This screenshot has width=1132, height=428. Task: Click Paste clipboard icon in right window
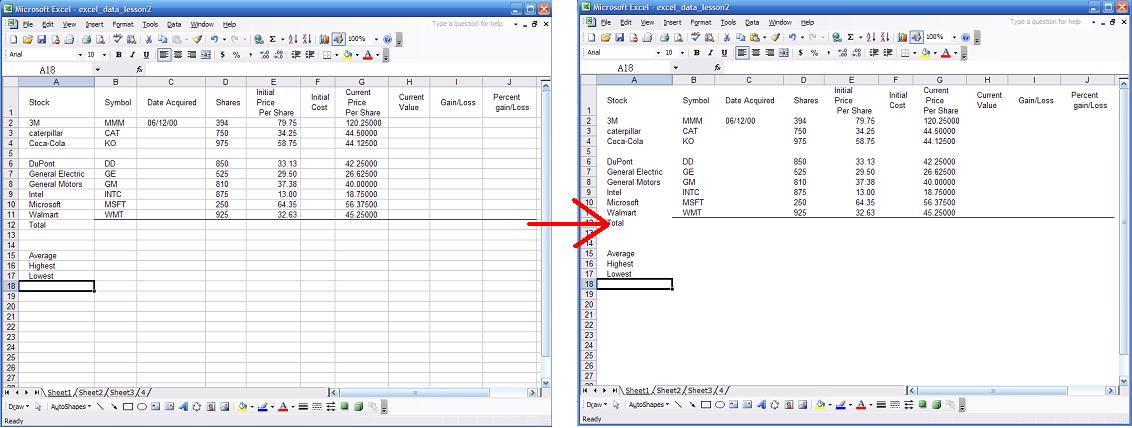click(755, 38)
